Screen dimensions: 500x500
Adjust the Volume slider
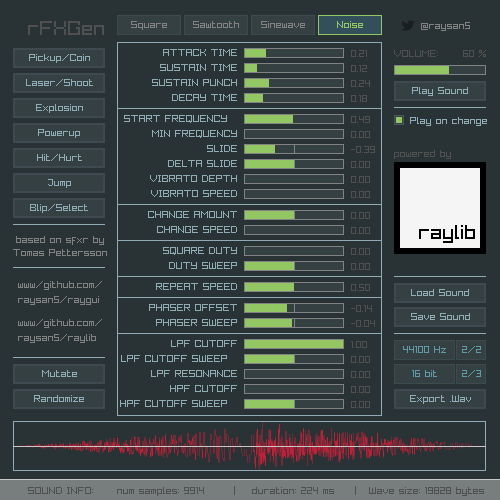tap(440, 70)
